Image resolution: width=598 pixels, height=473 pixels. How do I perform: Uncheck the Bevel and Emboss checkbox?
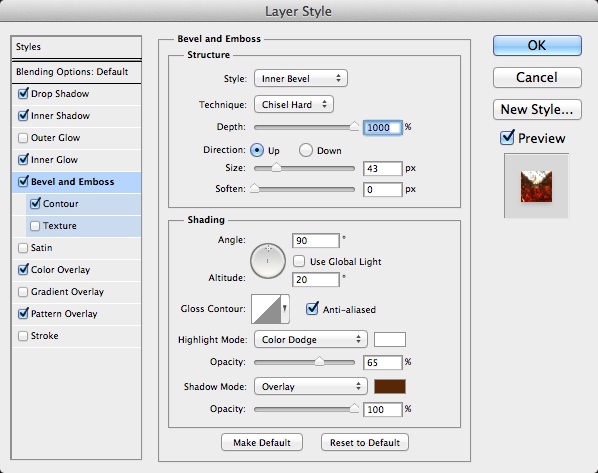click(x=23, y=182)
